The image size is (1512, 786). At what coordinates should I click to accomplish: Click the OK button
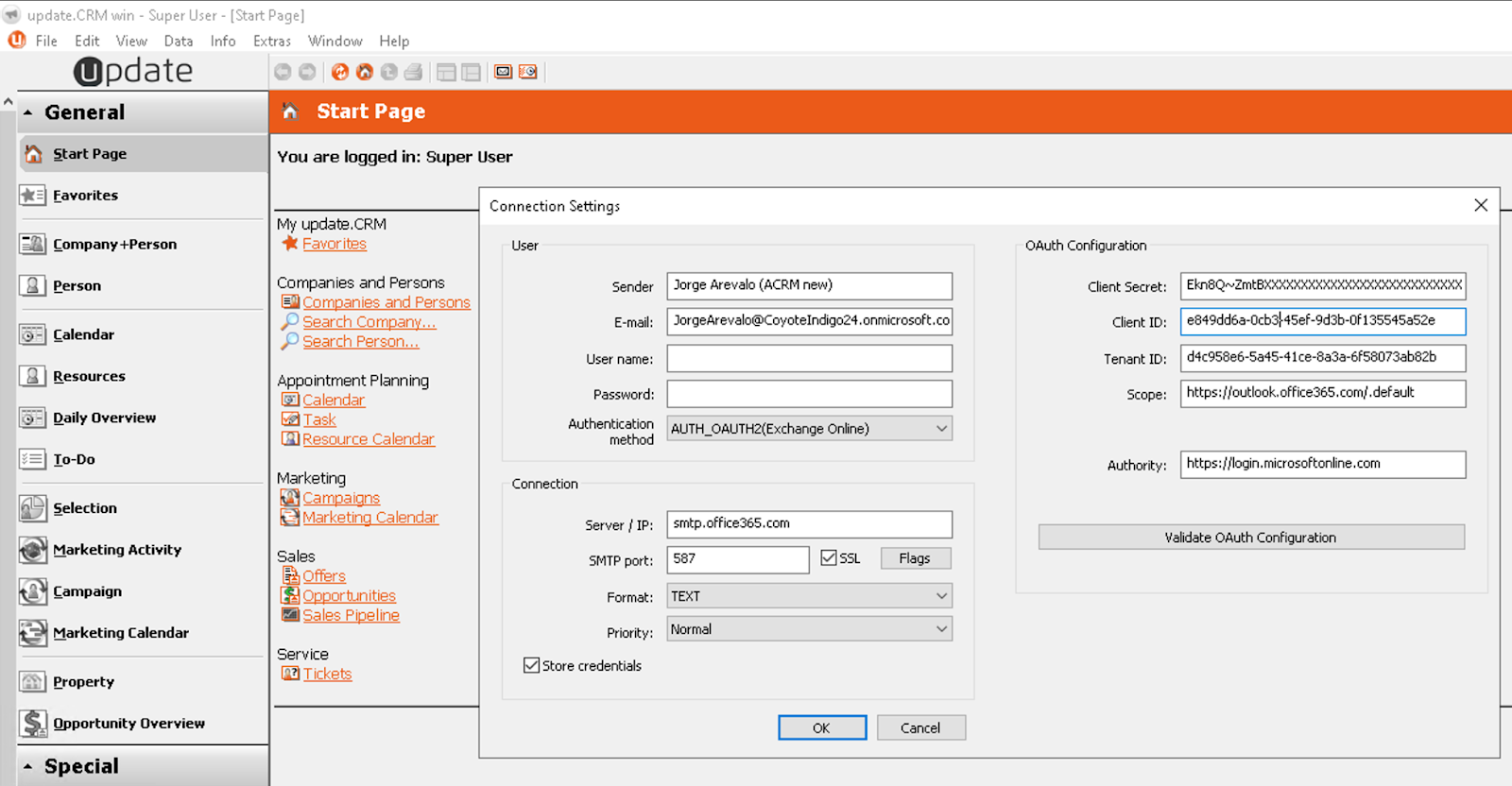point(822,727)
